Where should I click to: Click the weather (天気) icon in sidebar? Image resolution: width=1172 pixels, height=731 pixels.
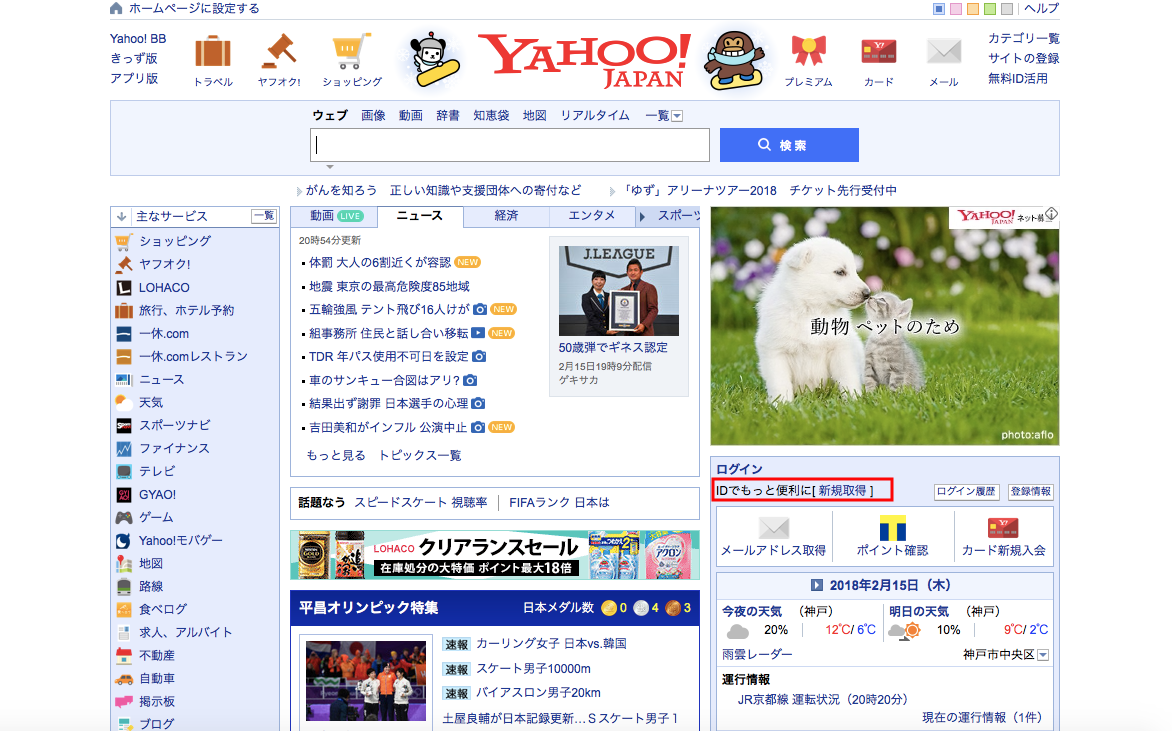coord(124,403)
